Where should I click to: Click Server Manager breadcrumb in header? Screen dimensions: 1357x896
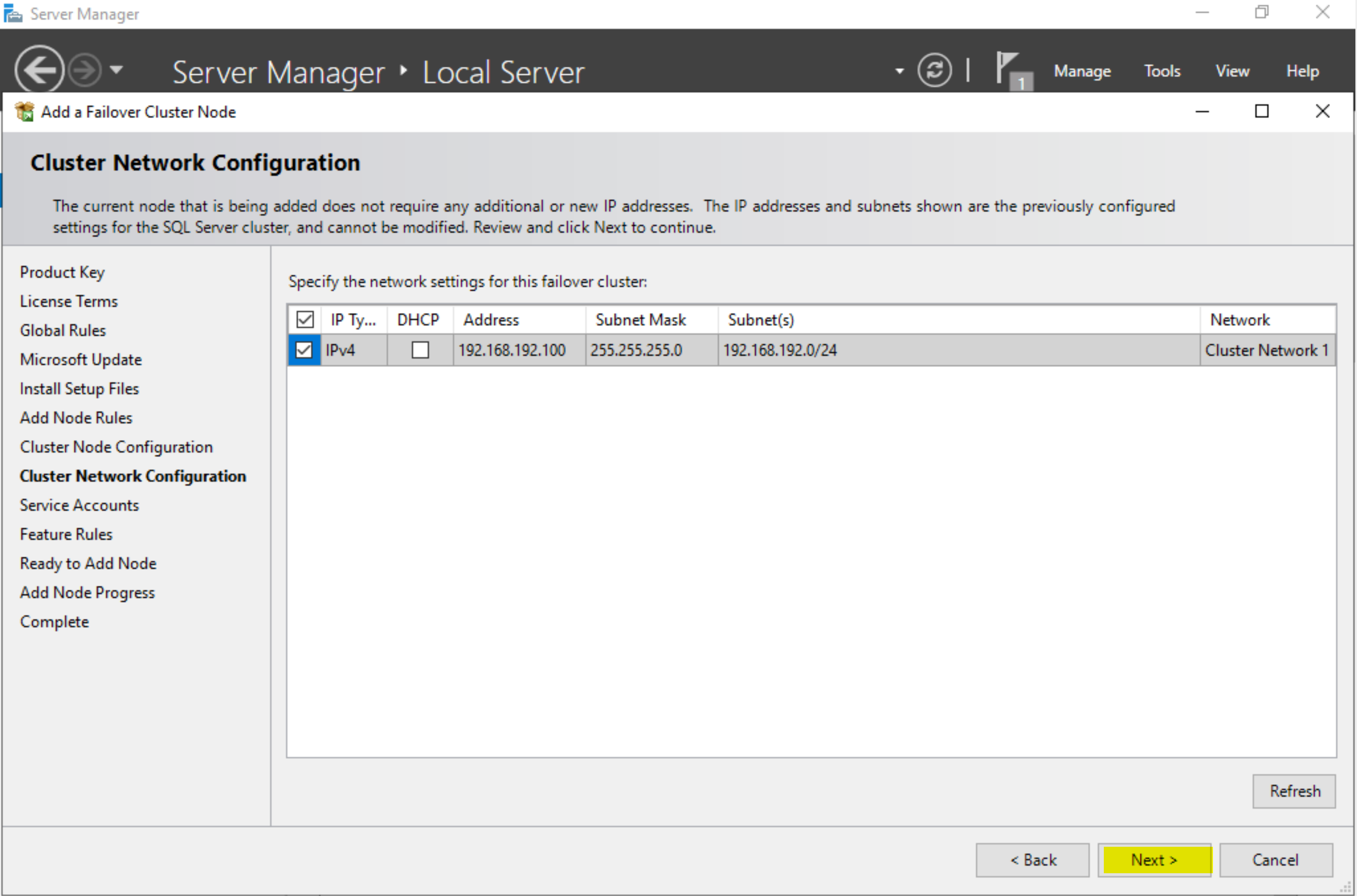click(279, 72)
